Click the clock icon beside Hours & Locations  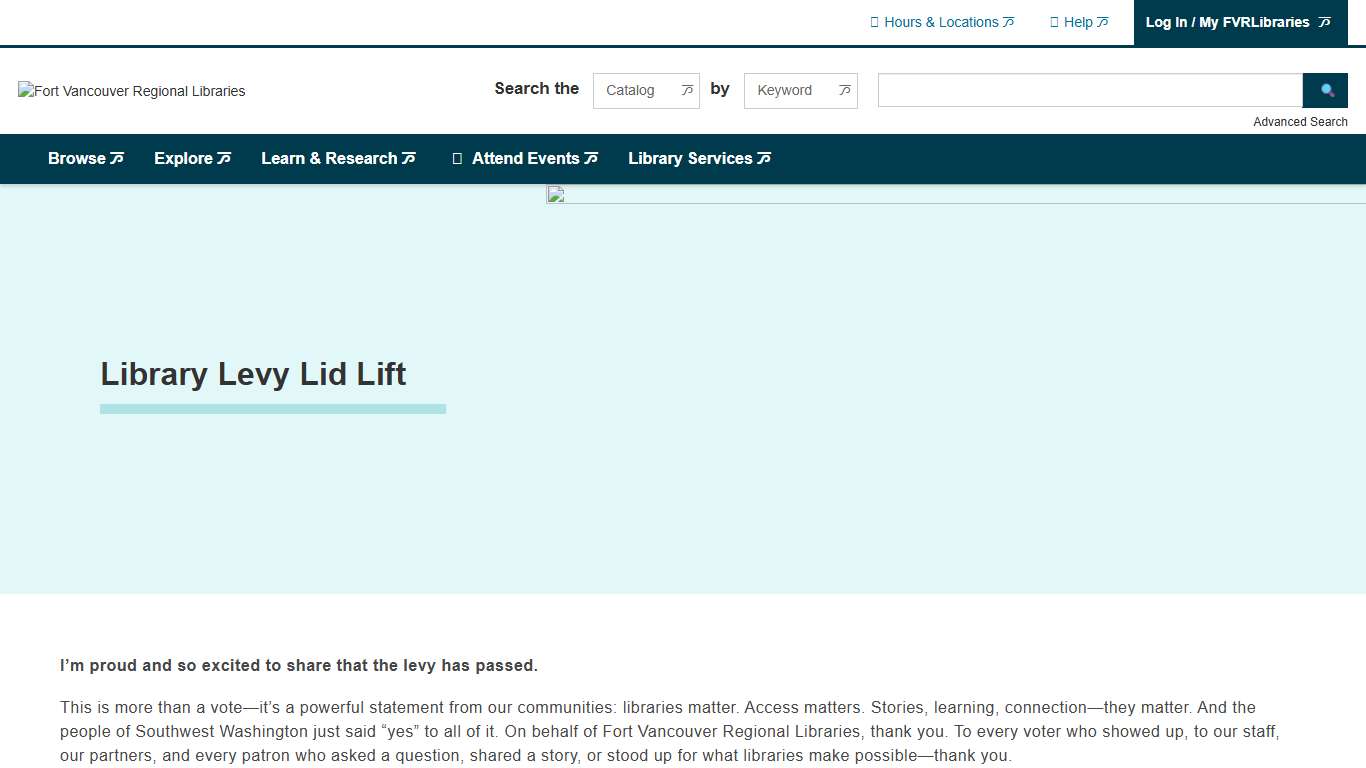click(875, 21)
